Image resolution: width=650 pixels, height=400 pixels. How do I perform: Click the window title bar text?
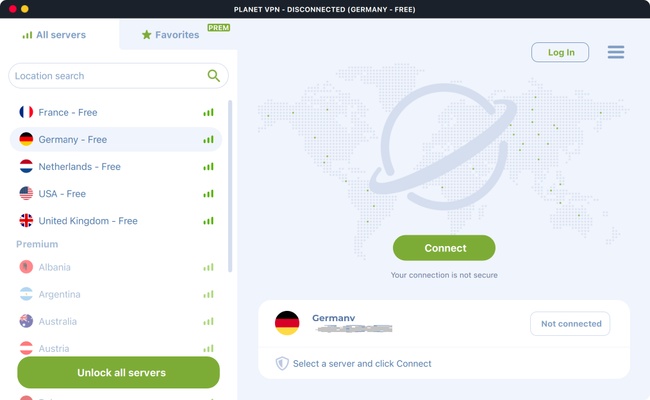[325, 9]
